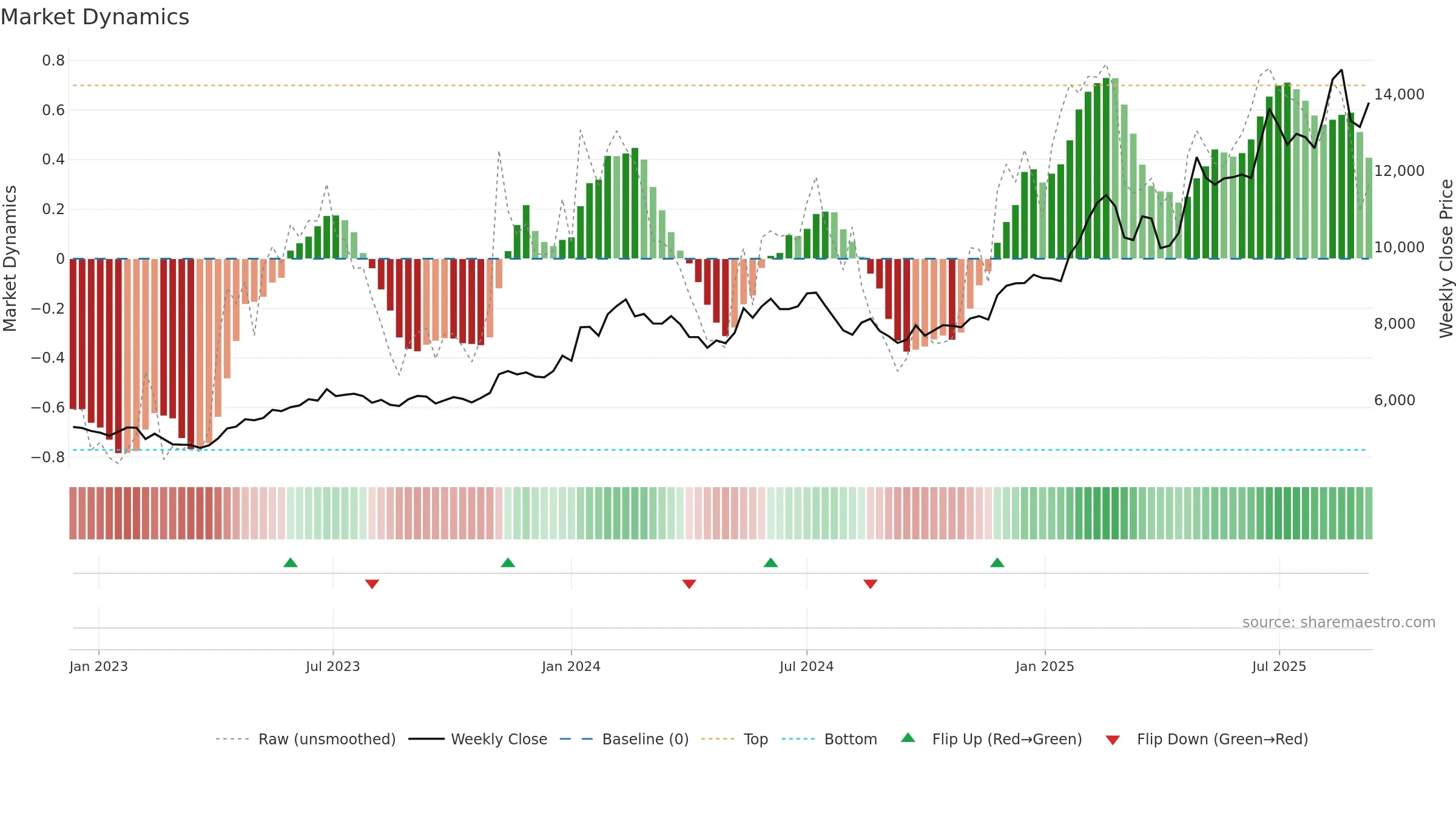Click the Jul 2024 axis label
1456x819 pixels.
[807, 666]
